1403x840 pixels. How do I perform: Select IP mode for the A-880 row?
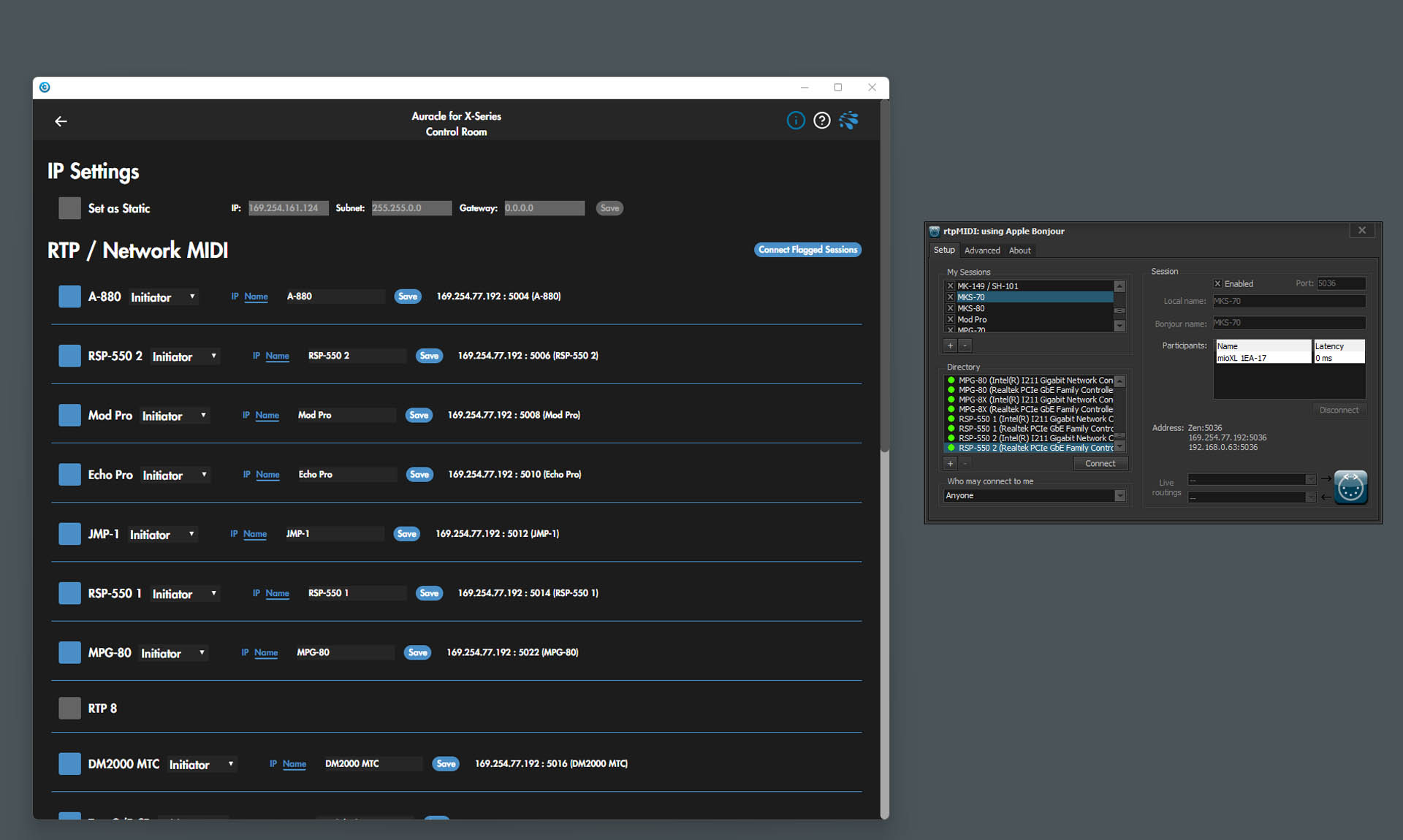click(235, 297)
